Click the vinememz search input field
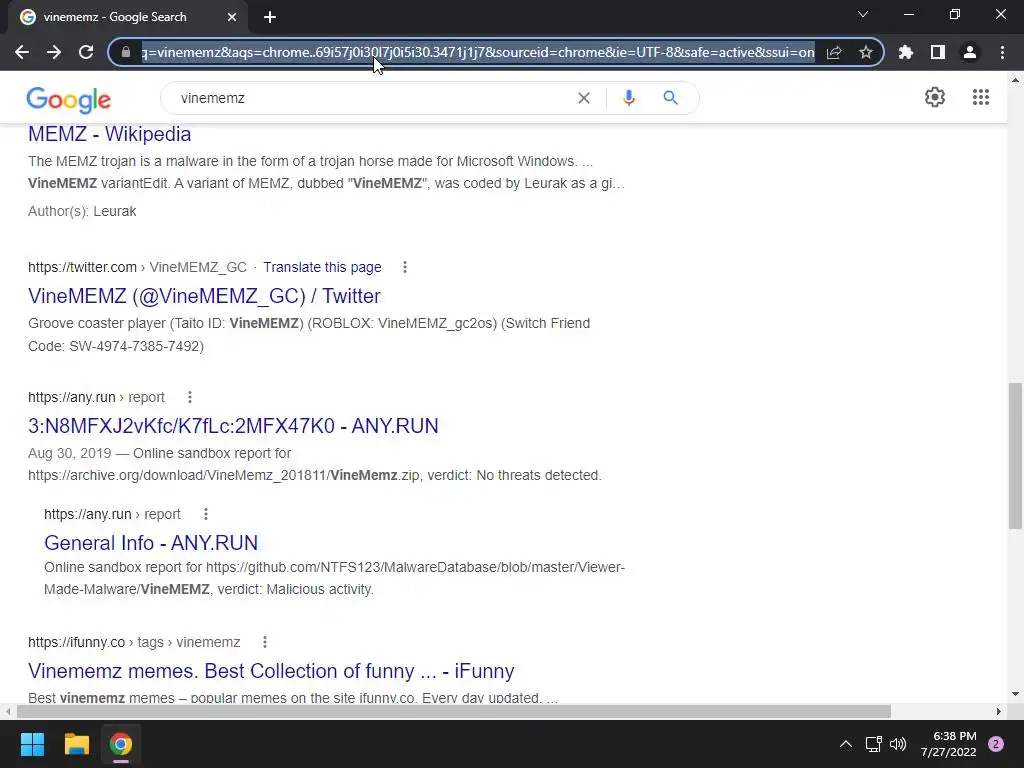 pos(372,98)
